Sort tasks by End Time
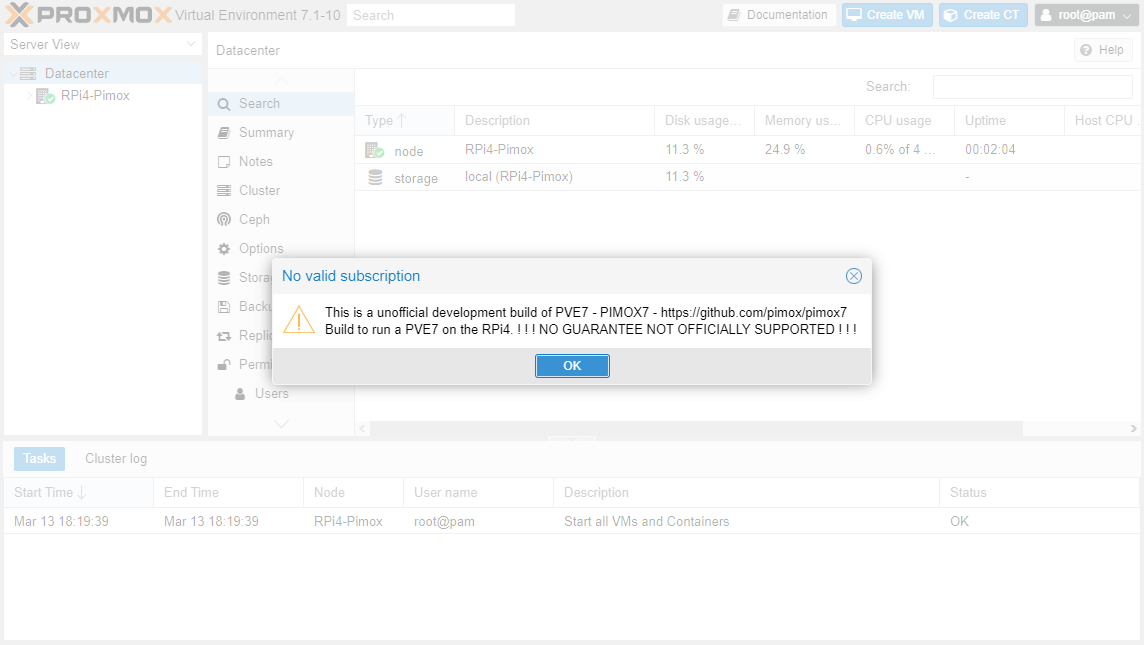 [228, 493]
